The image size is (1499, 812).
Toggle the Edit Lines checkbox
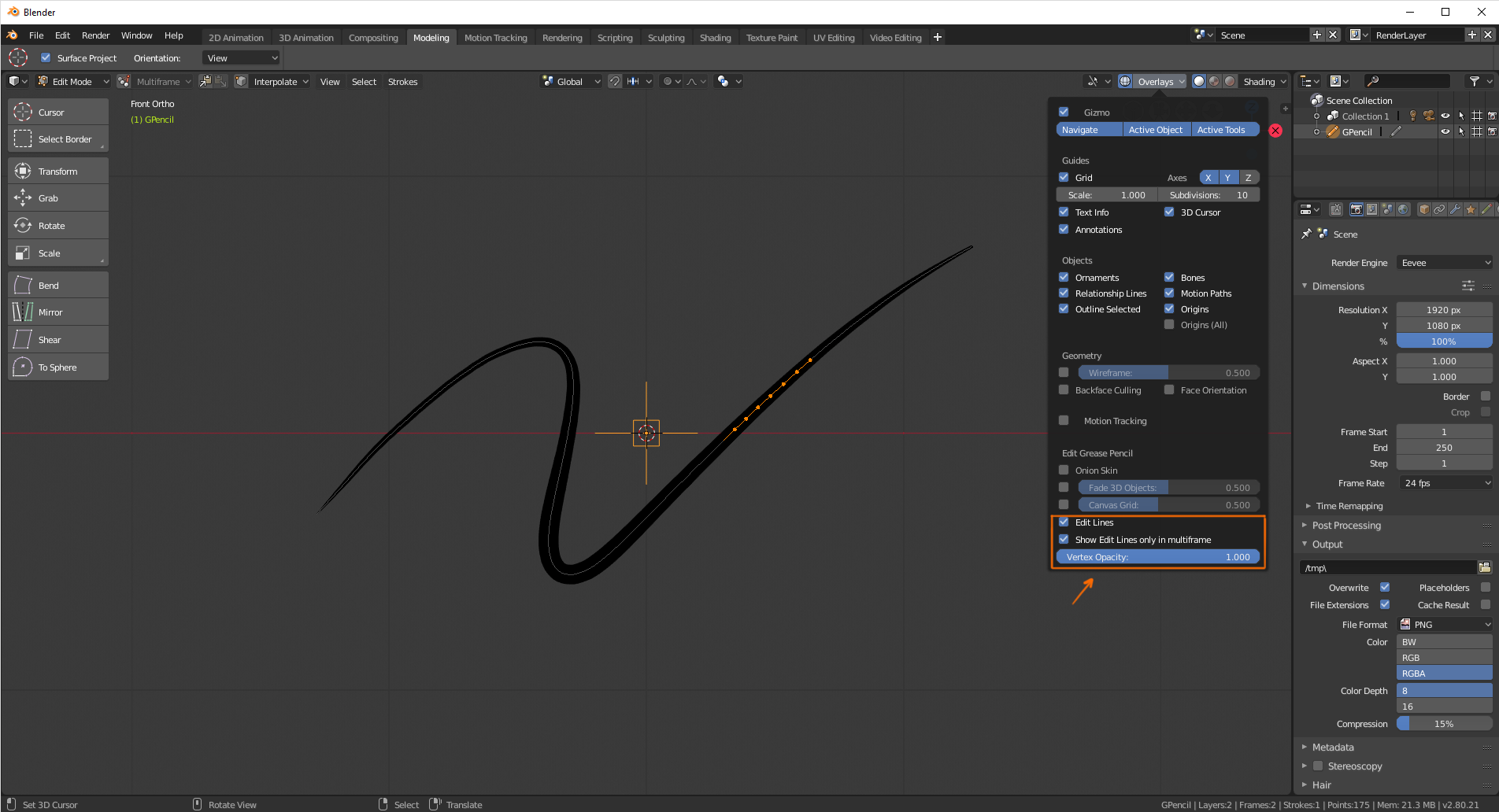(1064, 522)
